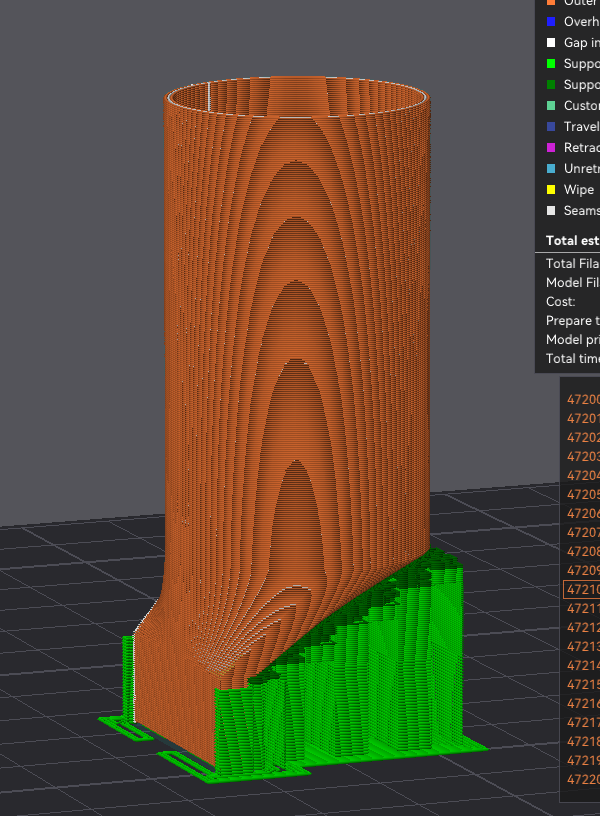Select G-code line 47212

(x=583, y=628)
